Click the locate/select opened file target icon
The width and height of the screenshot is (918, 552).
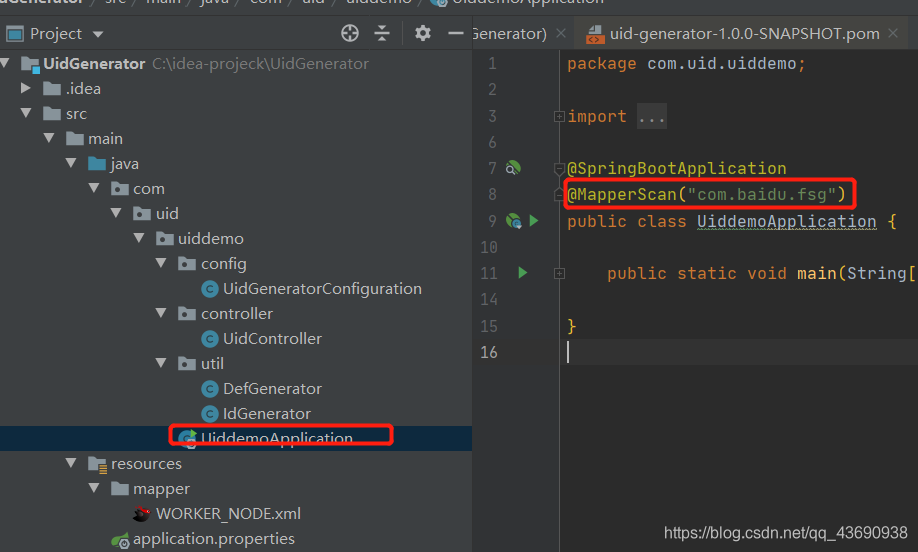350,33
